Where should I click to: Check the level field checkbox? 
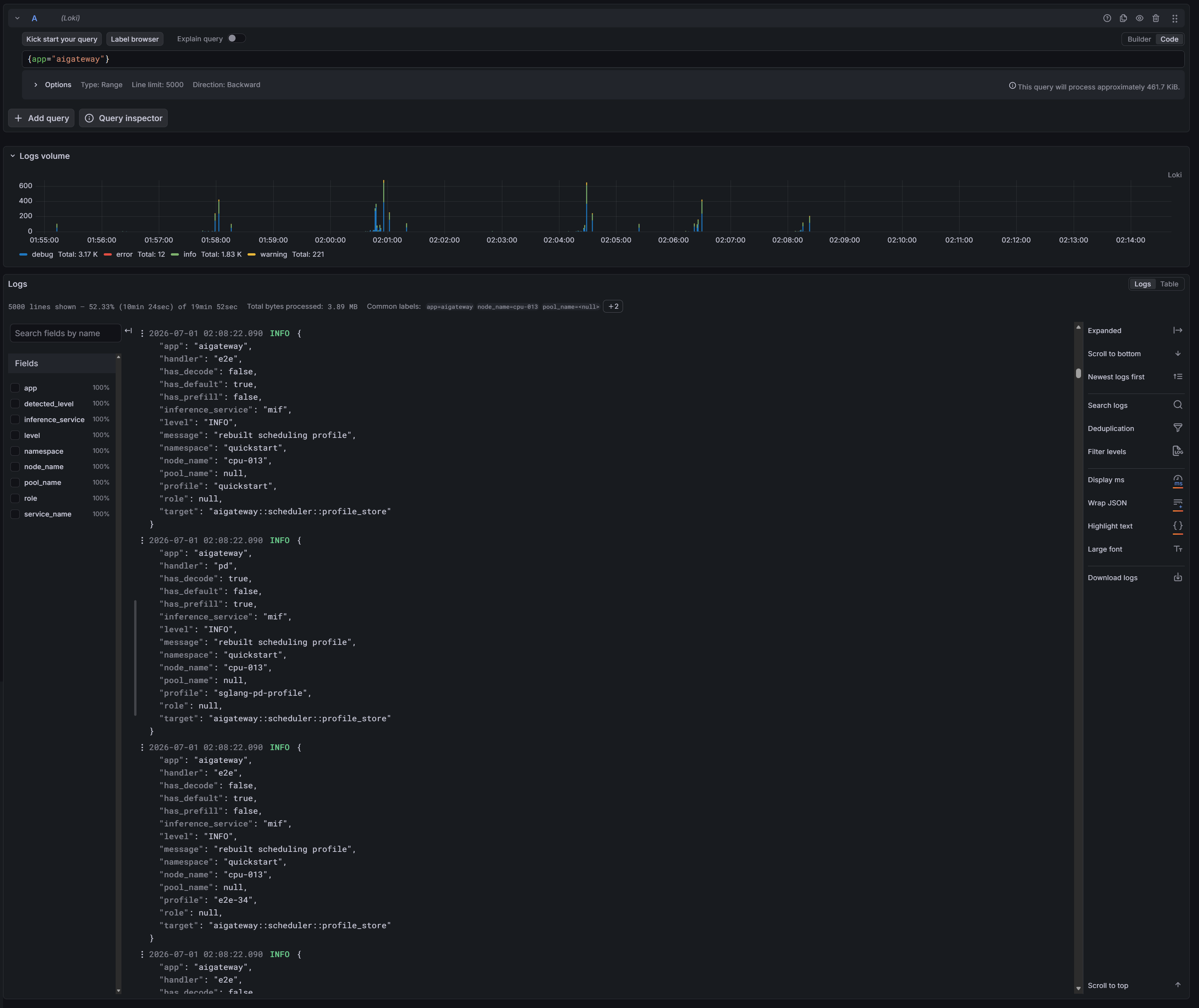pos(15,436)
